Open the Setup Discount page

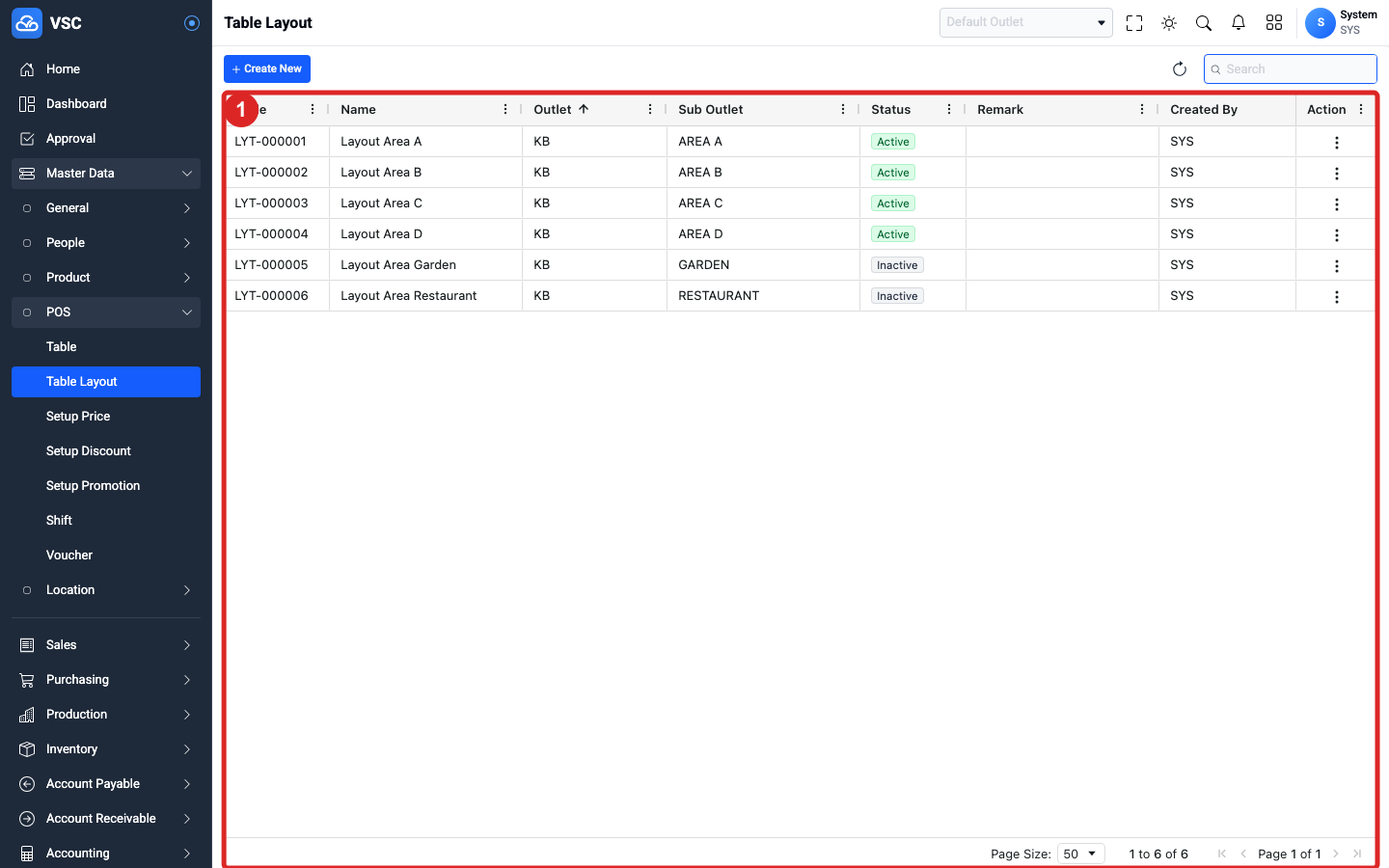click(x=106, y=451)
